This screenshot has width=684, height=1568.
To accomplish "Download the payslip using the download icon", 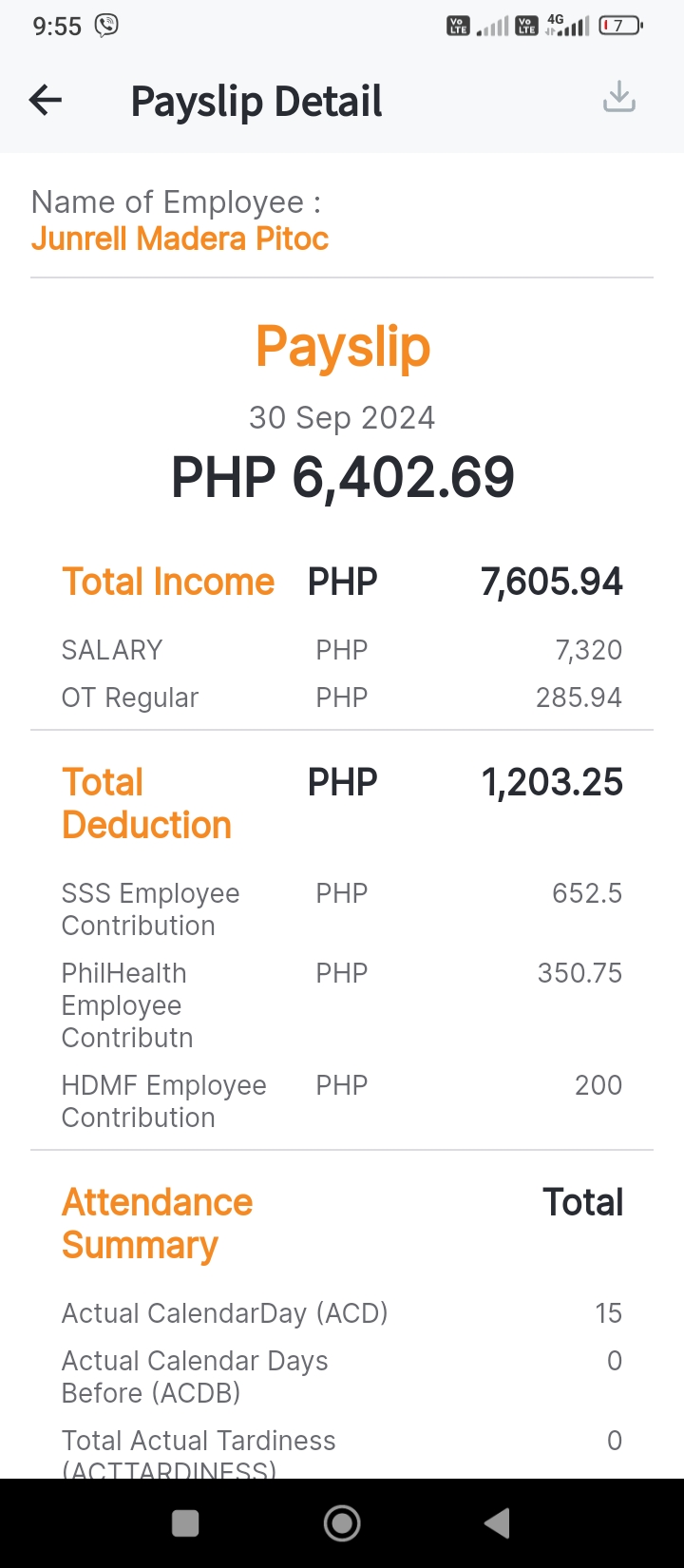I will [619, 97].
